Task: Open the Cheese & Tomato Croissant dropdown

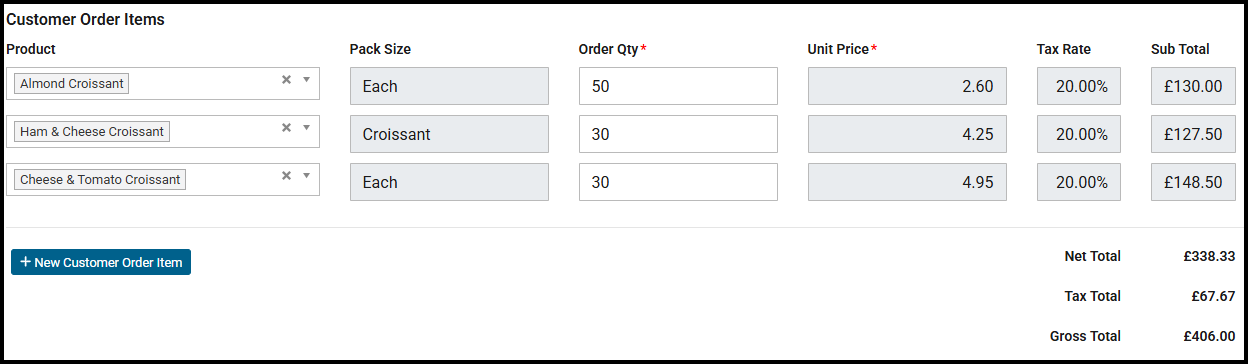Action: [x=307, y=176]
